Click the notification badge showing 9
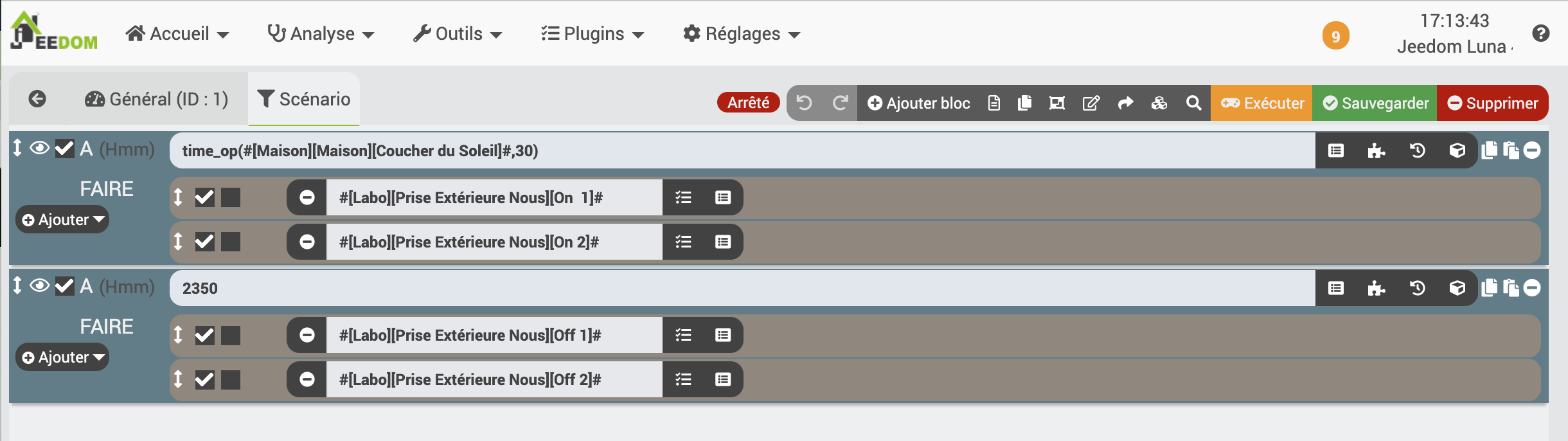The height and width of the screenshot is (441, 1568). click(1335, 36)
